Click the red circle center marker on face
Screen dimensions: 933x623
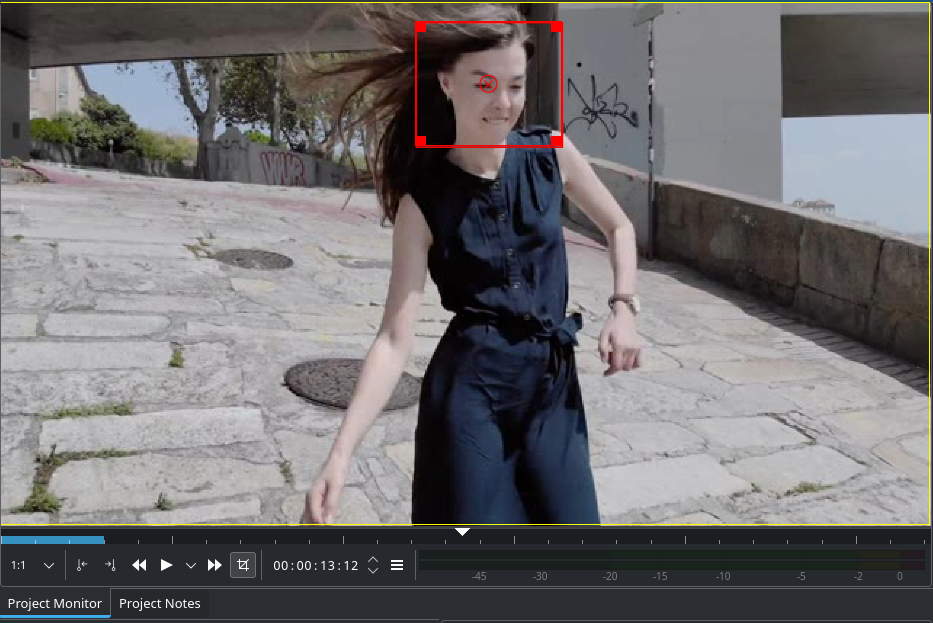488,84
